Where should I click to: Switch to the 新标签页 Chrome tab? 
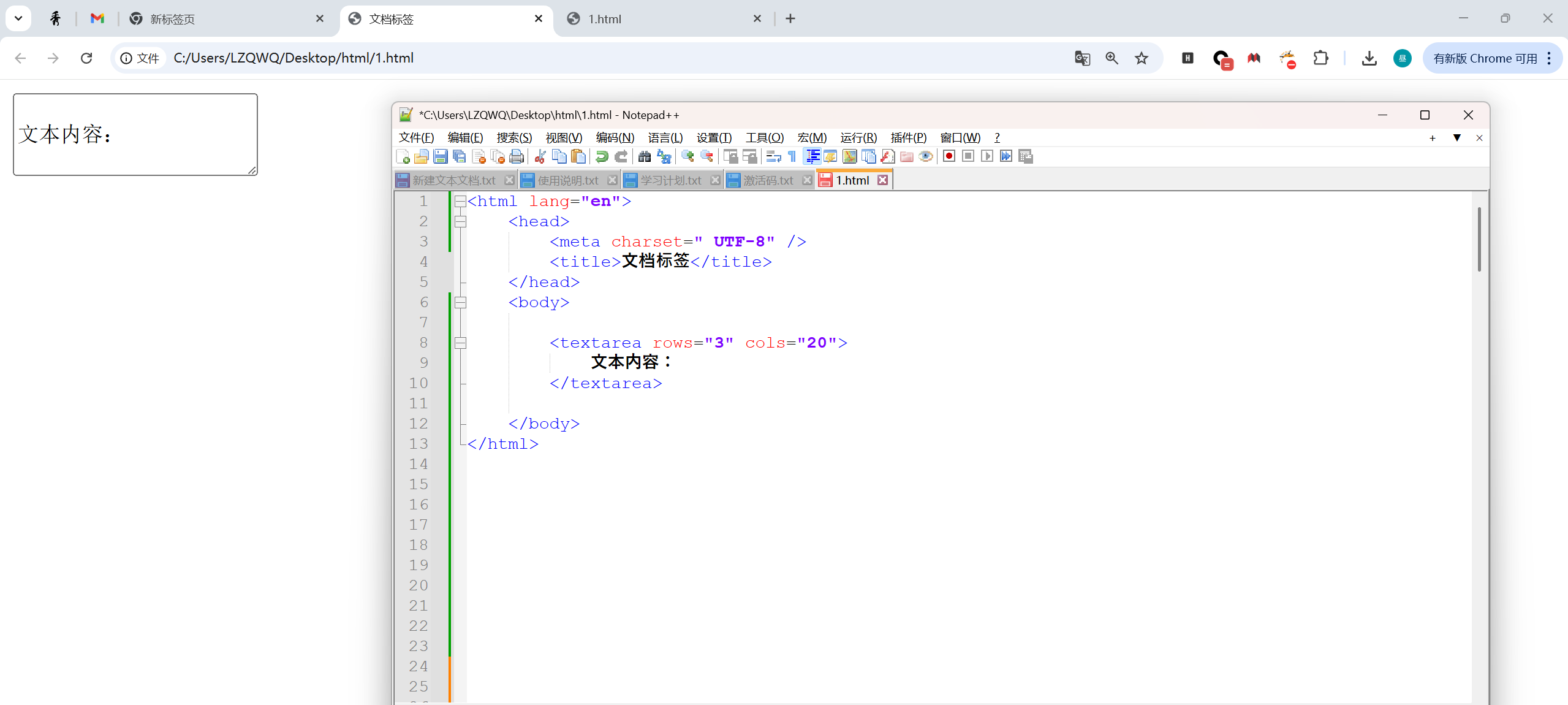(x=227, y=19)
